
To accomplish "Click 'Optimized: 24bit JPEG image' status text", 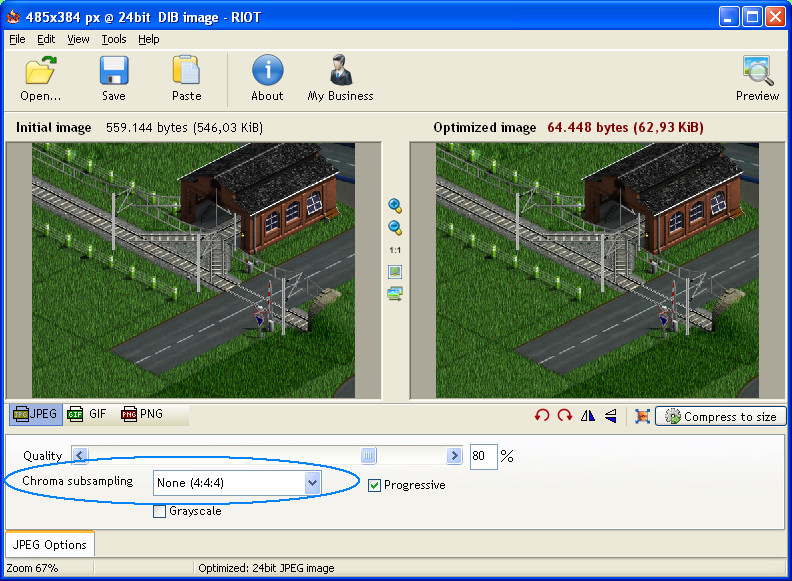I will point(266,568).
